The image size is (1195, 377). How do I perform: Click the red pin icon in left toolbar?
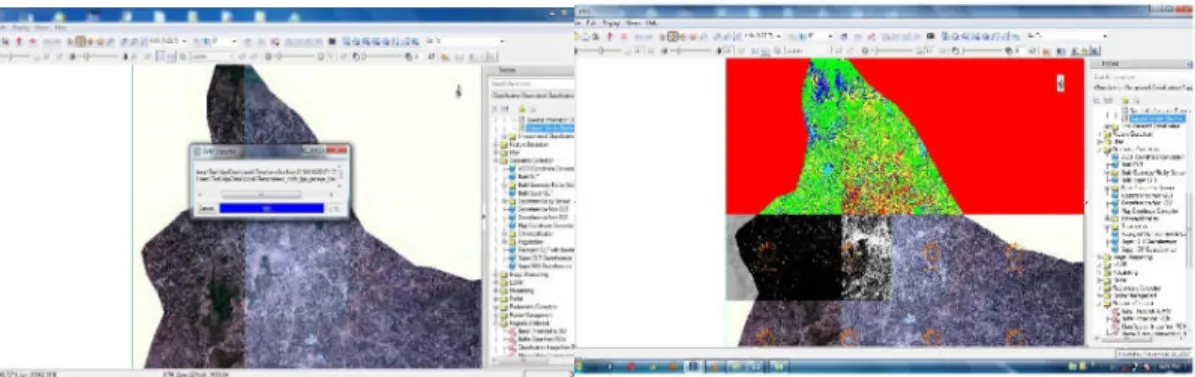tap(19, 41)
